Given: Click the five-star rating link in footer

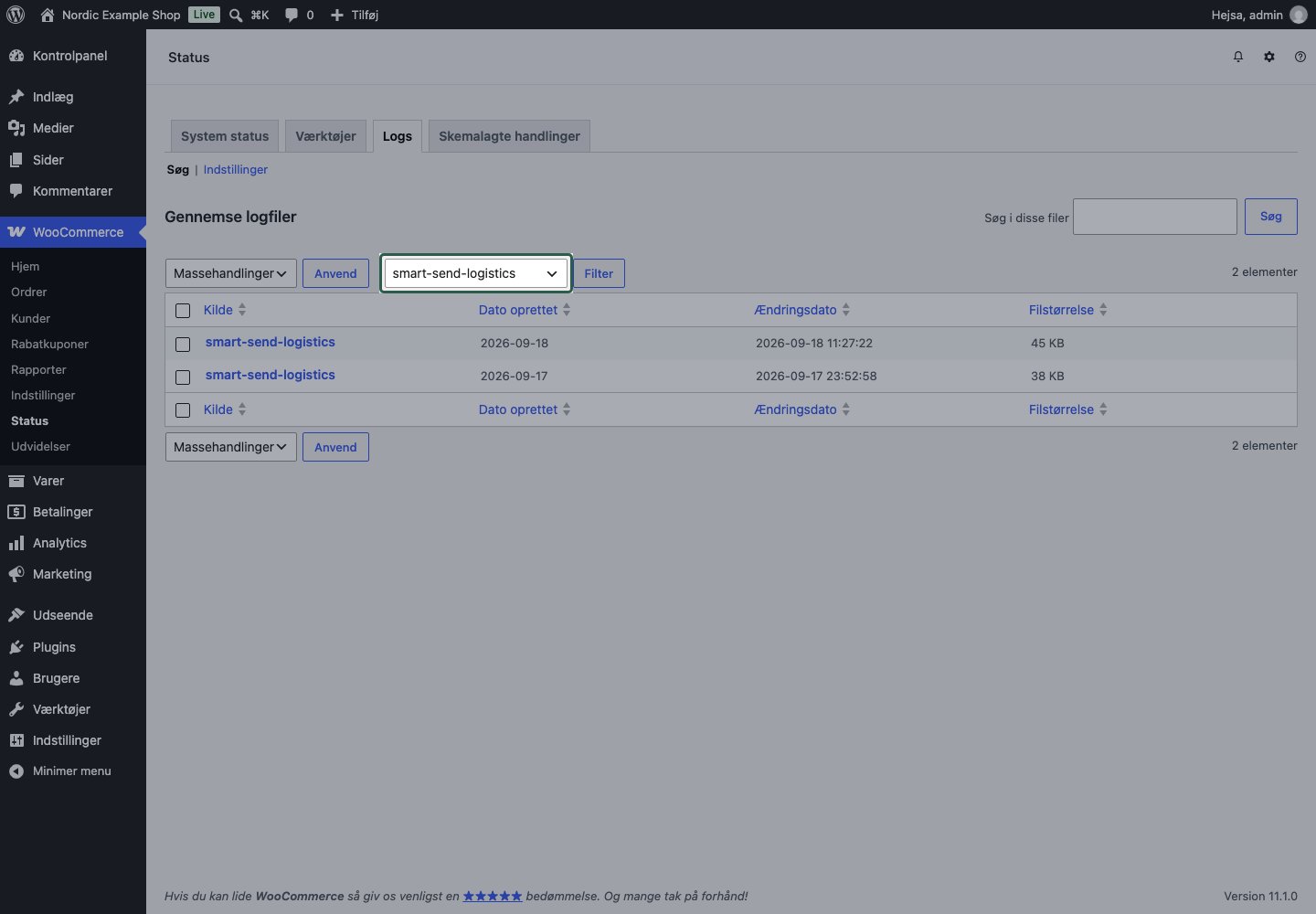Looking at the screenshot, I should (x=493, y=896).
